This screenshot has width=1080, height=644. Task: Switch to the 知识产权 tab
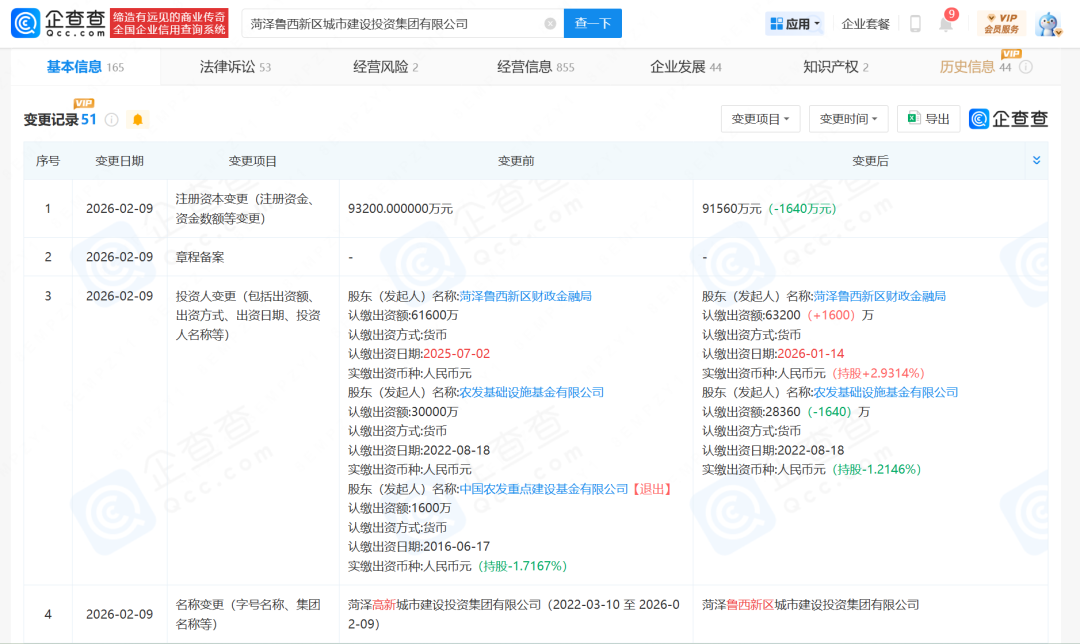click(836, 67)
